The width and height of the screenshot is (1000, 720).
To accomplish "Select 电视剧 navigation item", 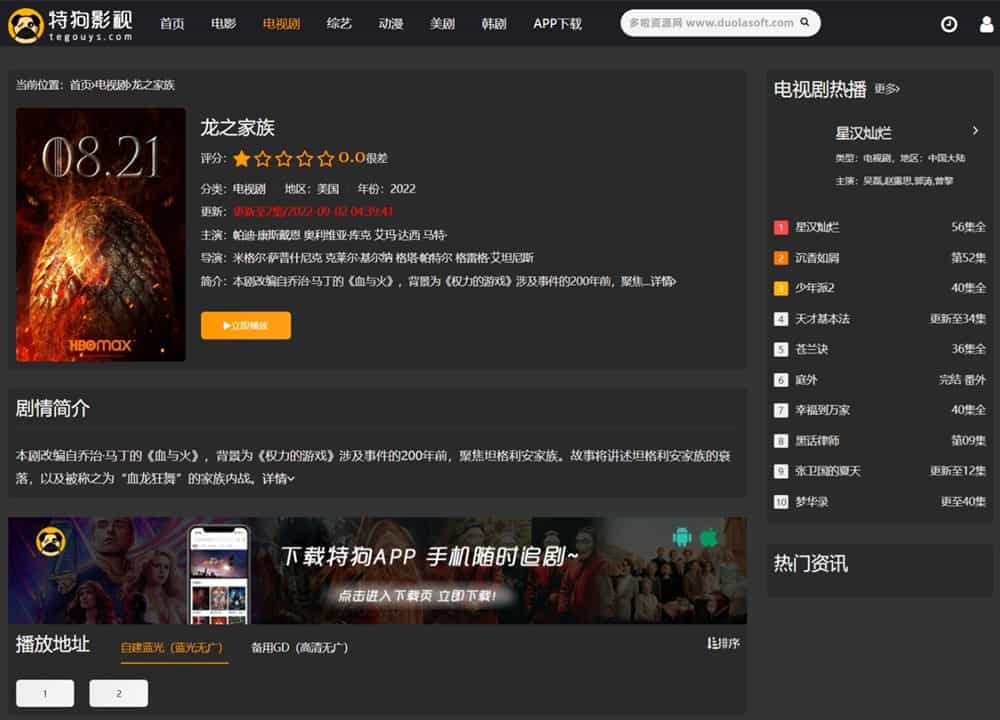I will point(281,24).
